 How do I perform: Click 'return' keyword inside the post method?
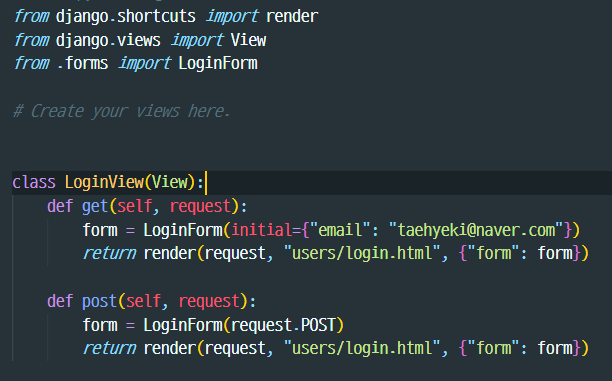coord(109,349)
